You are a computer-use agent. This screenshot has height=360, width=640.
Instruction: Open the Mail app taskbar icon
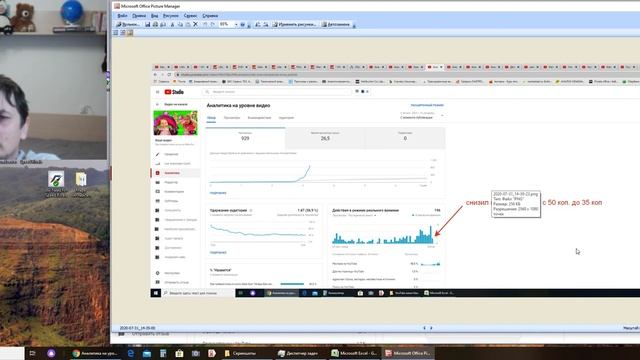pos(147,353)
